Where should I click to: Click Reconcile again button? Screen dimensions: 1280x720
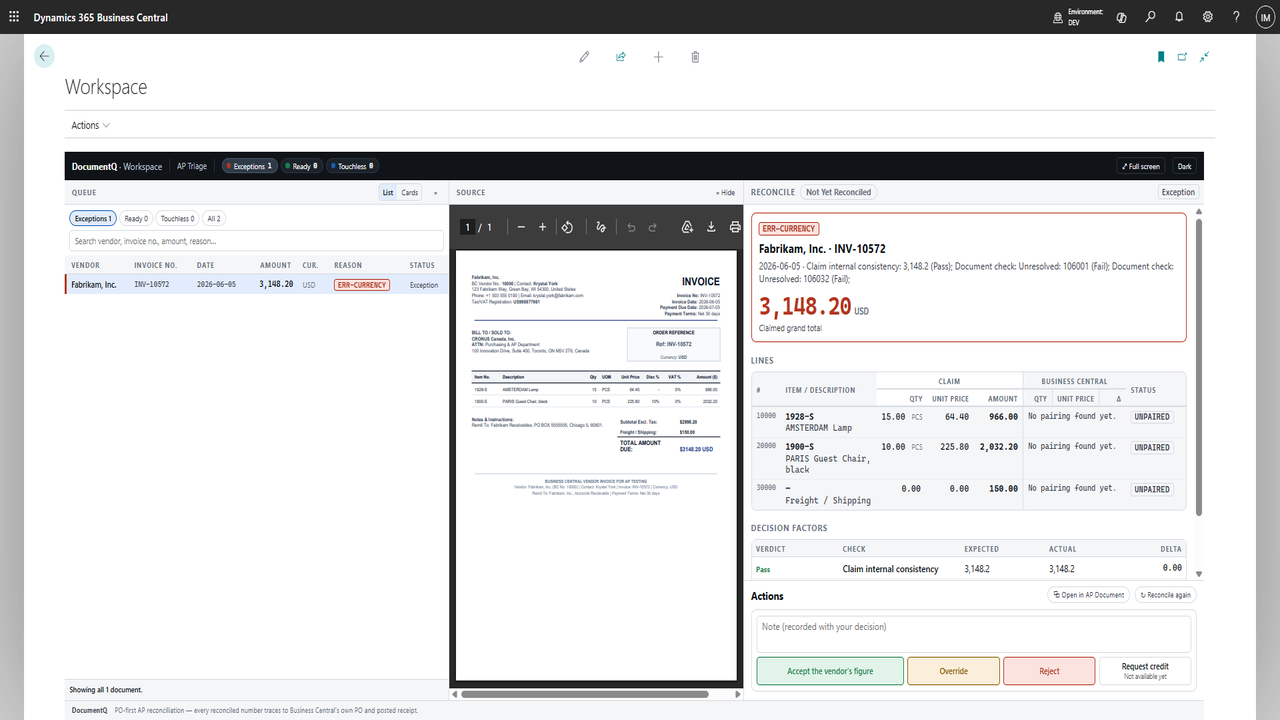[x=1165, y=594]
